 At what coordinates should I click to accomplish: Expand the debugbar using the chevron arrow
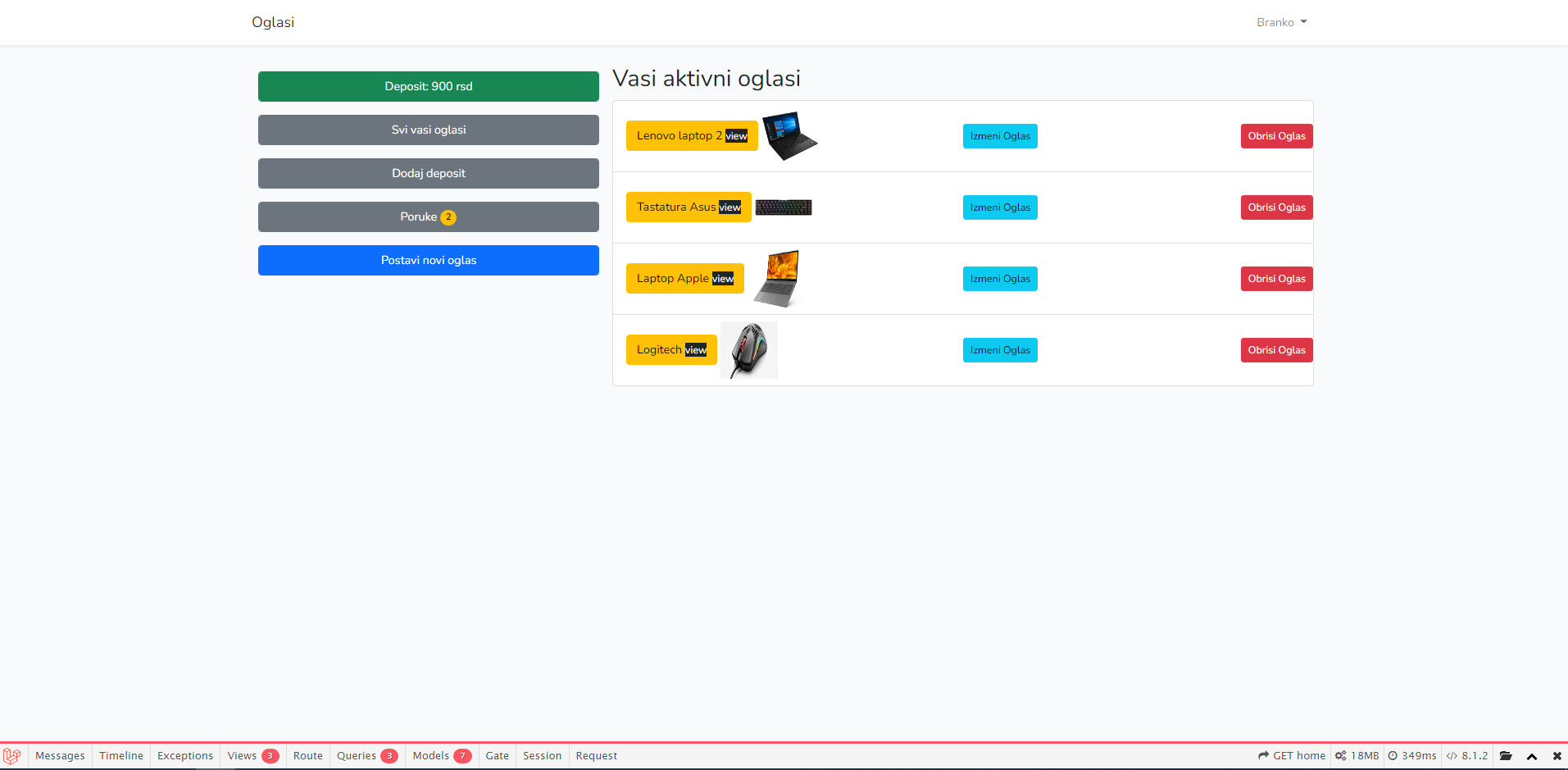1532,755
